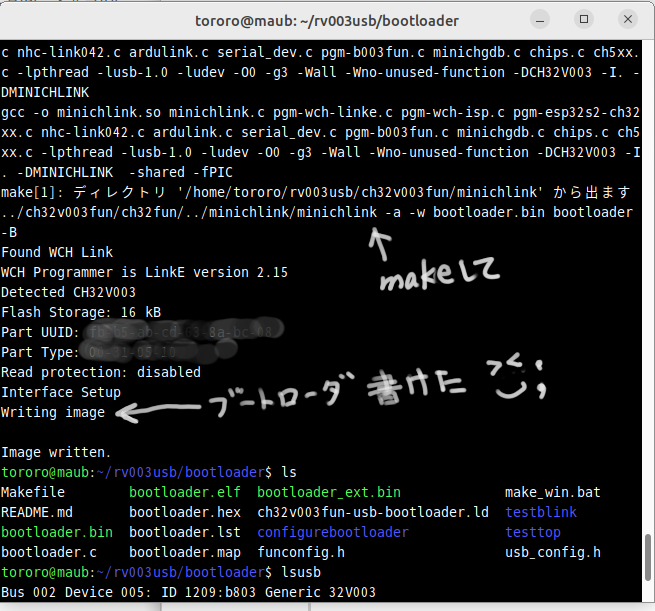Screen dimensions: 655x611
Task: Click the 'Interface Setup' line
Action: coord(61,392)
